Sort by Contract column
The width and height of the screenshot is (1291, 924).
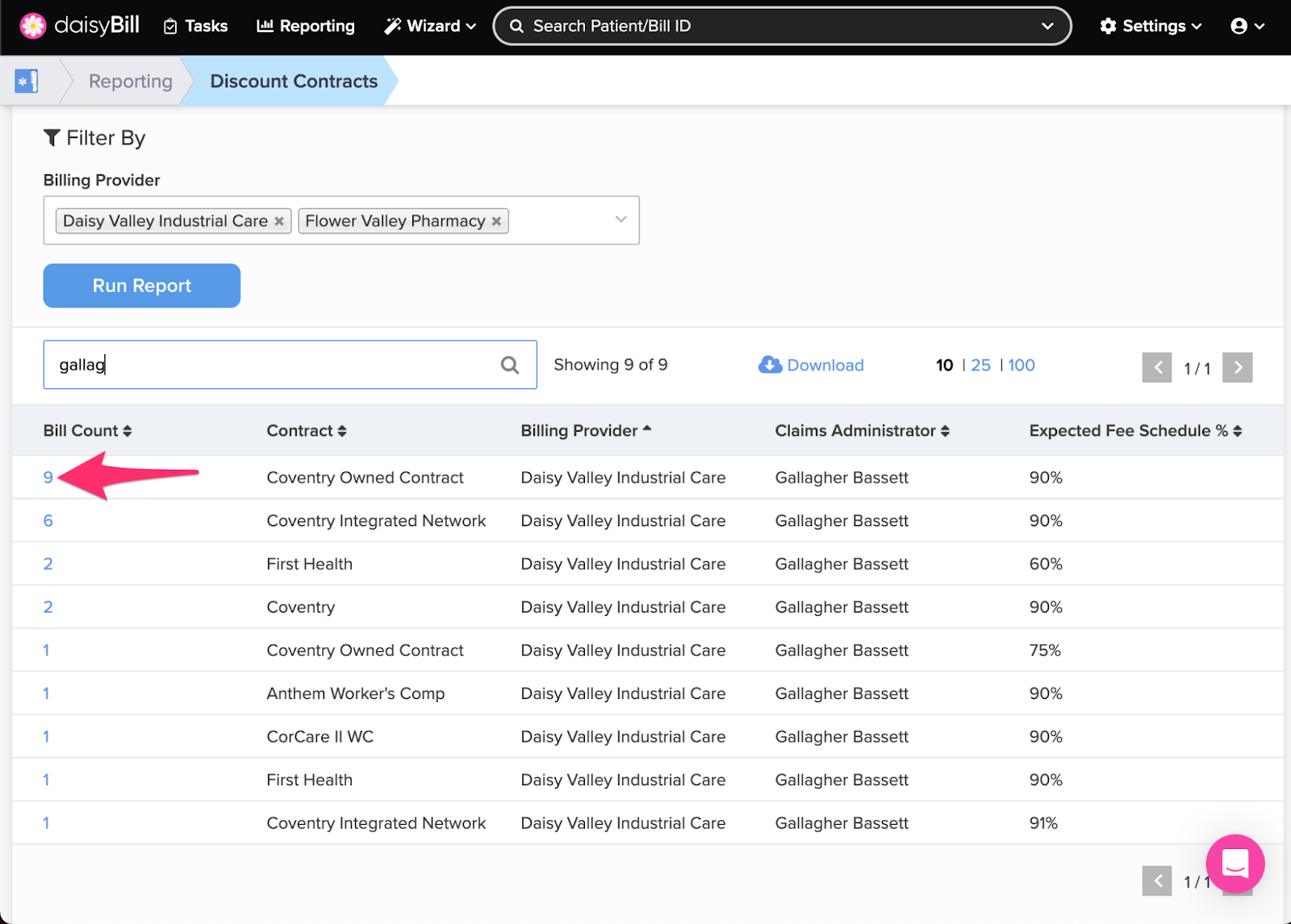coord(307,431)
